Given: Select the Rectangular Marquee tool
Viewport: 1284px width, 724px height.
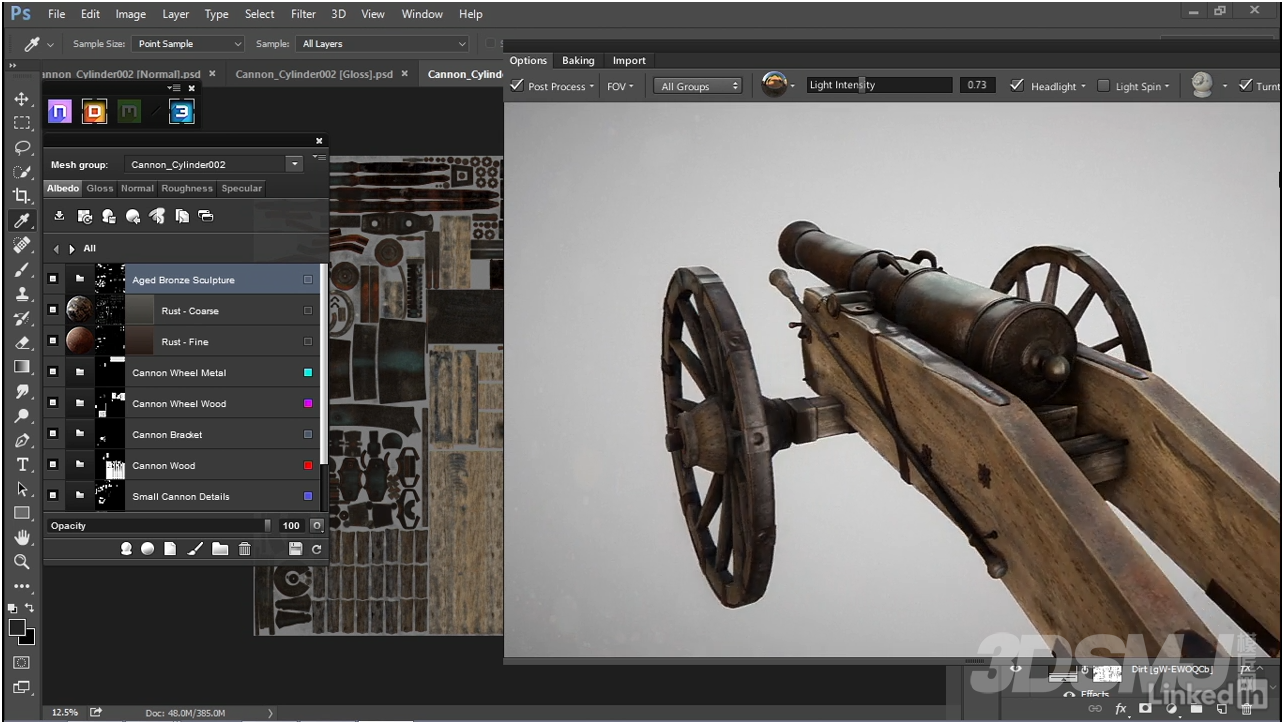Looking at the screenshot, I should 21,123.
